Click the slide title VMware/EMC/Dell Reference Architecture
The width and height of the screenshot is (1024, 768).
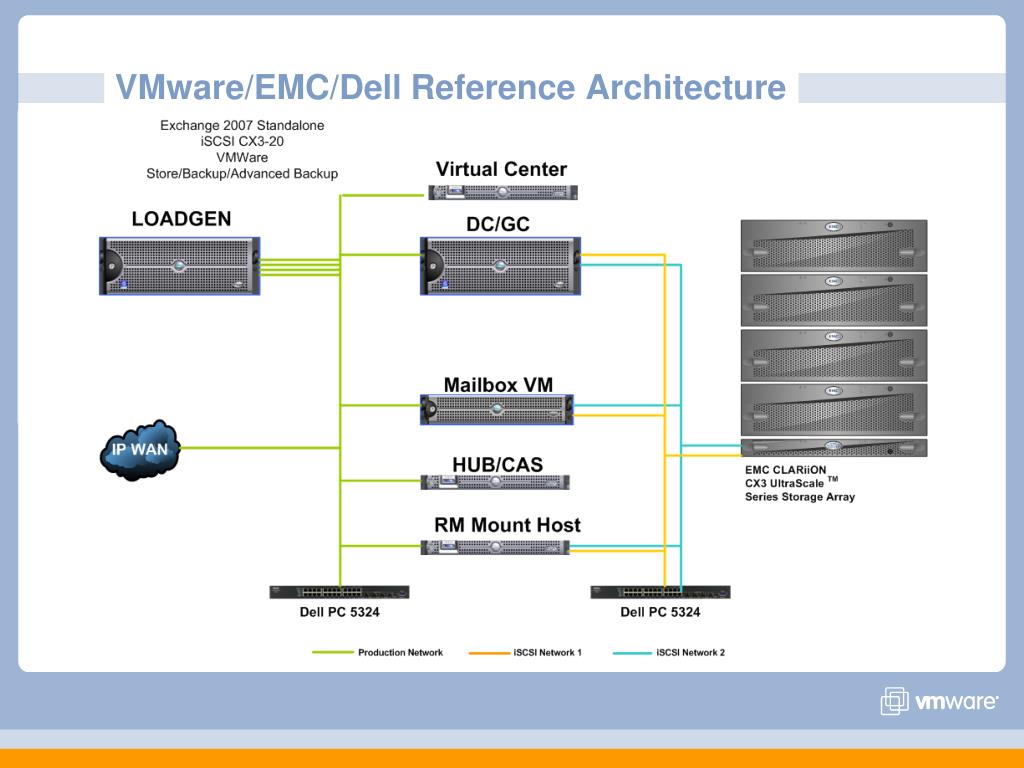451,88
